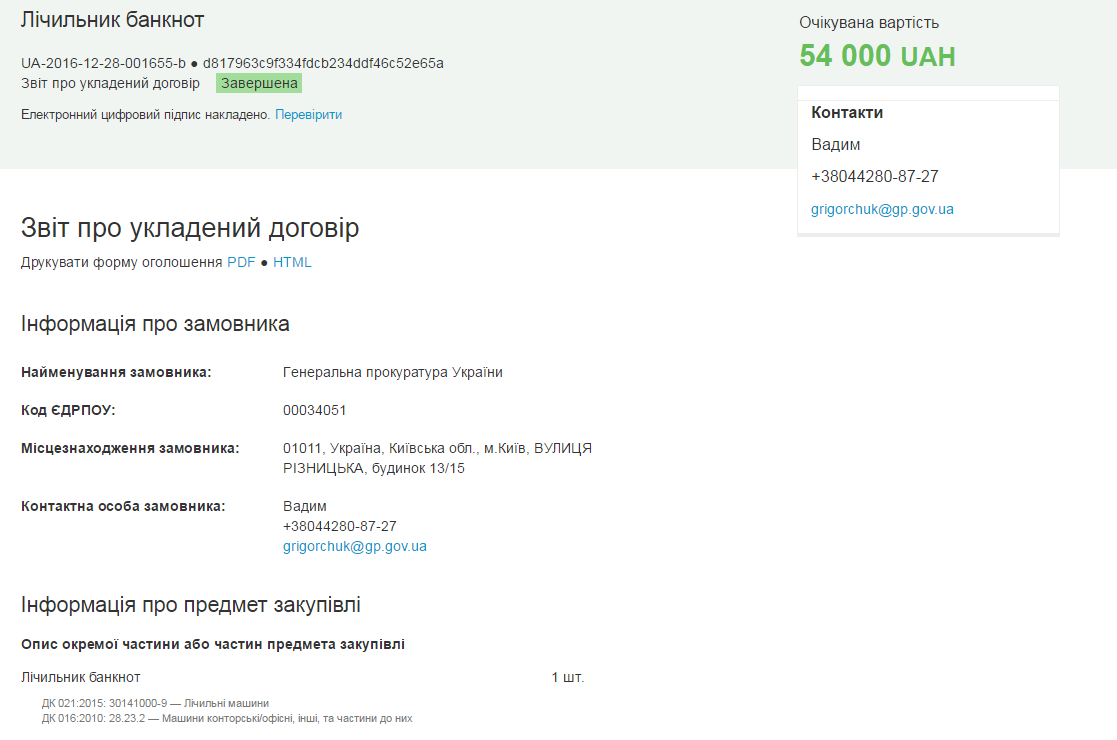Click the Код ЄДРПОУ label
Image resolution: width=1117 pixels, height=740 pixels.
pos(68,410)
